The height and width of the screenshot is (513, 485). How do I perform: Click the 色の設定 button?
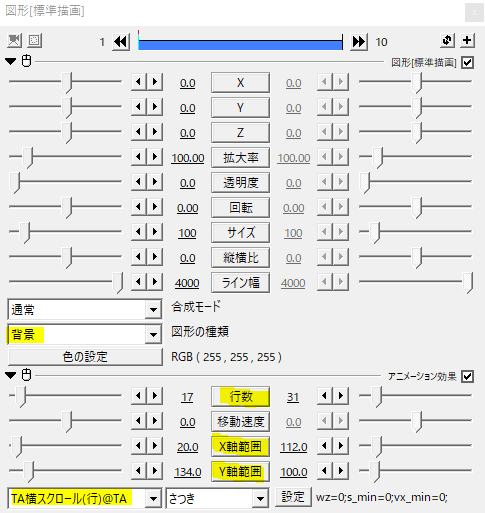point(85,357)
